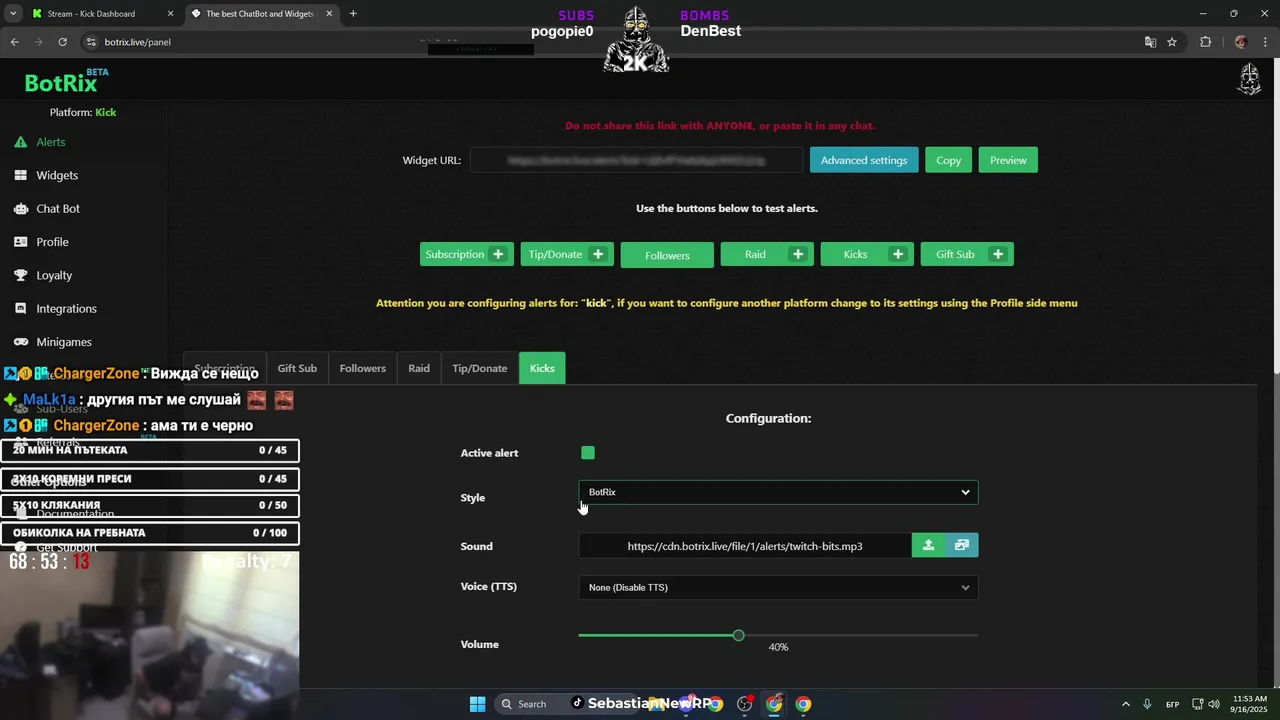Close the Stream - Kick Dashboard tab

(x=170, y=14)
